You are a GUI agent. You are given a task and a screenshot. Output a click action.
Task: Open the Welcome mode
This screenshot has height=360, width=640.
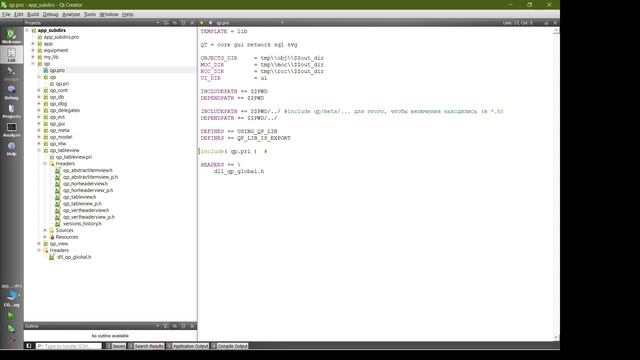point(11,36)
